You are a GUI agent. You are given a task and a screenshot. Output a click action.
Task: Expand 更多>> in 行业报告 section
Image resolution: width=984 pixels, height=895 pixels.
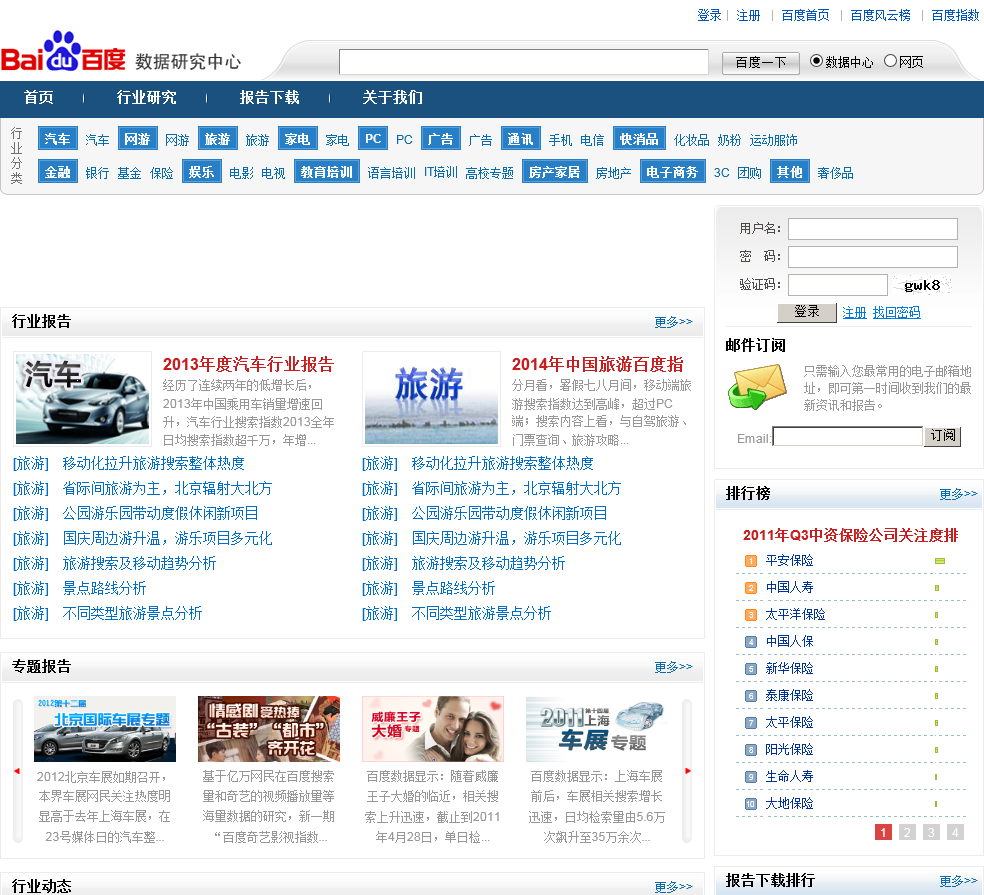[673, 321]
